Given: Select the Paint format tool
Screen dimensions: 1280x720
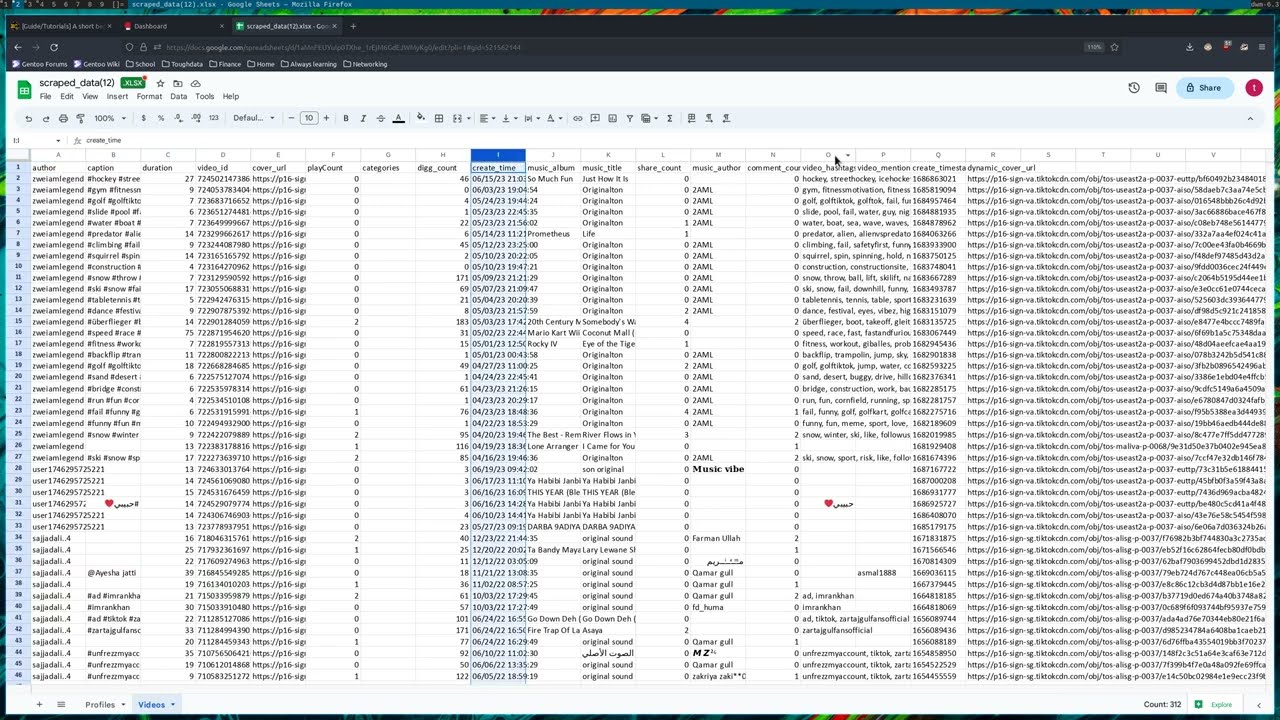Looking at the screenshot, I should pyautogui.click(x=80, y=118).
